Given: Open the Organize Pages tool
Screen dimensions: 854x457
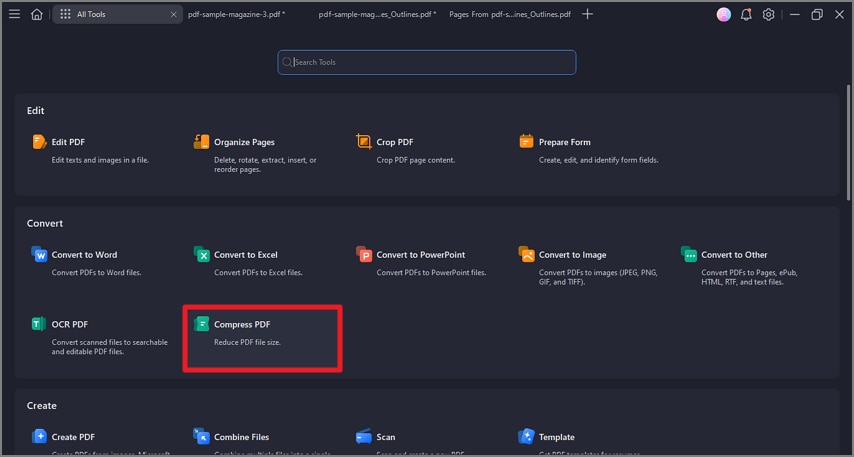Looking at the screenshot, I should 243,142.
